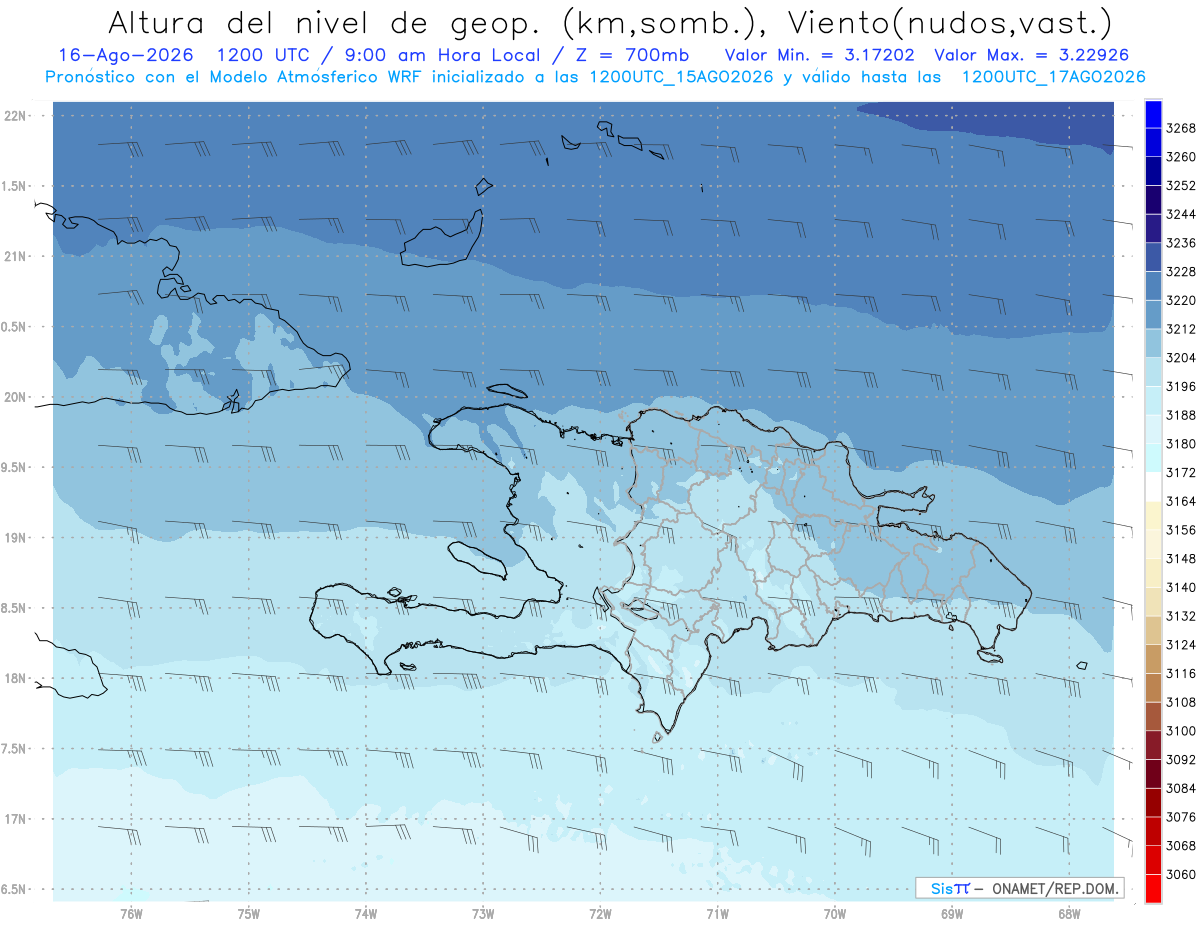Click the '3268' legend value
The image size is (1200, 927).
coord(1181,129)
